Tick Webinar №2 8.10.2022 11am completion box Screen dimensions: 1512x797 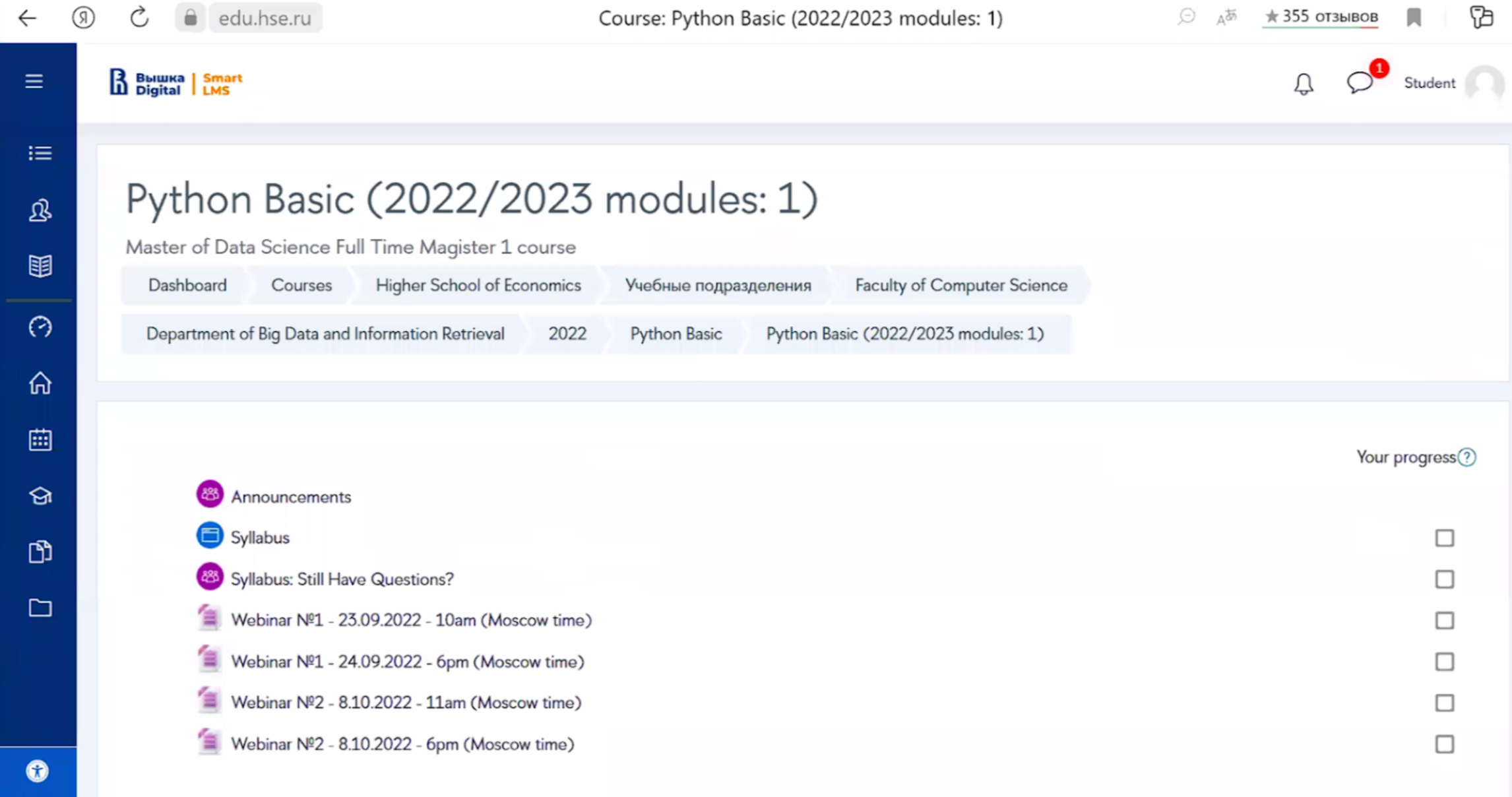(1444, 703)
